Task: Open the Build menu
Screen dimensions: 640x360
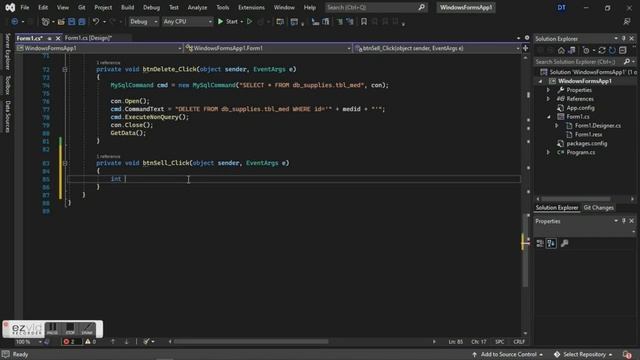Action: point(127,7)
